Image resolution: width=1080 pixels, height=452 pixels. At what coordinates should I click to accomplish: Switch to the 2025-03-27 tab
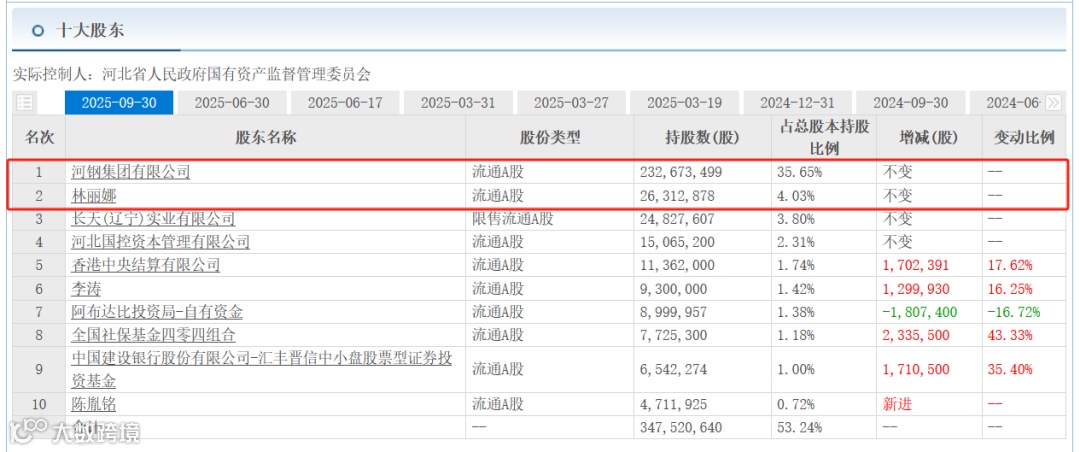tap(571, 103)
